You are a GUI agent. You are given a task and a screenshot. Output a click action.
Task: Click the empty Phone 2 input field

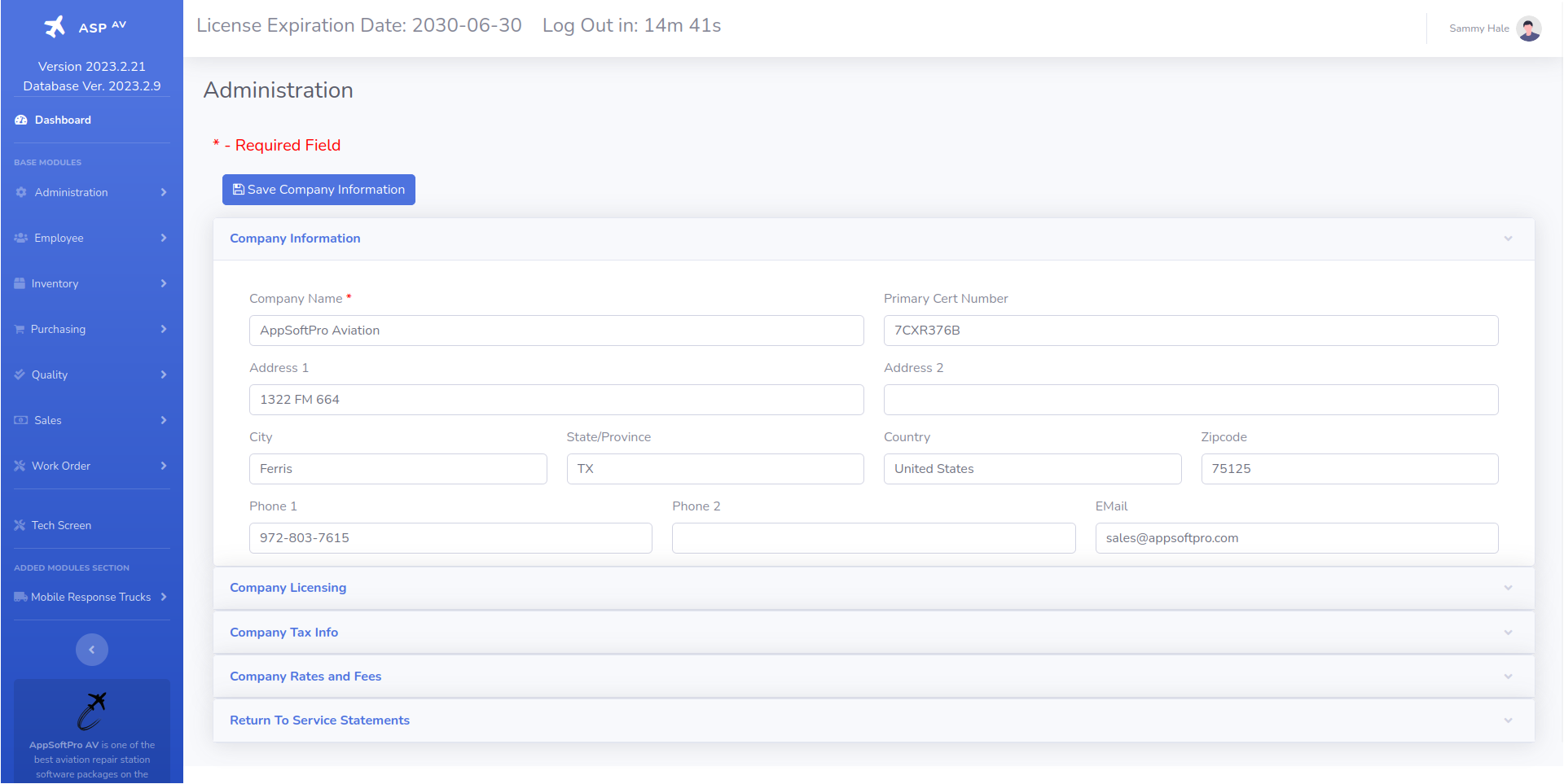(x=873, y=538)
